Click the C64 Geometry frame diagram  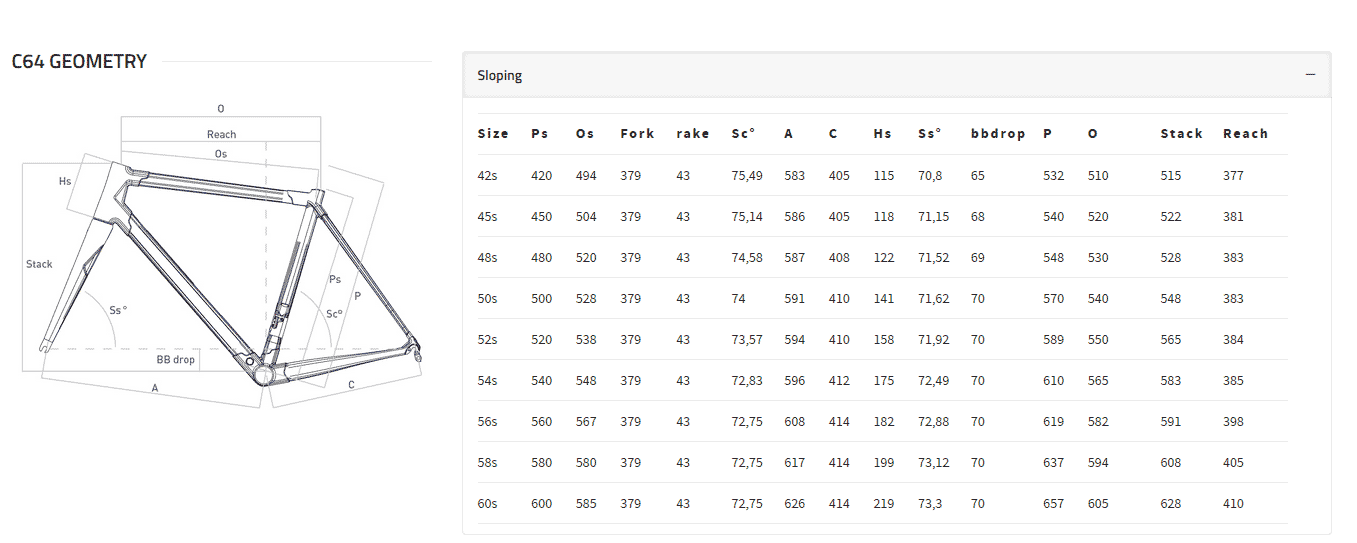tap(222, 253)
